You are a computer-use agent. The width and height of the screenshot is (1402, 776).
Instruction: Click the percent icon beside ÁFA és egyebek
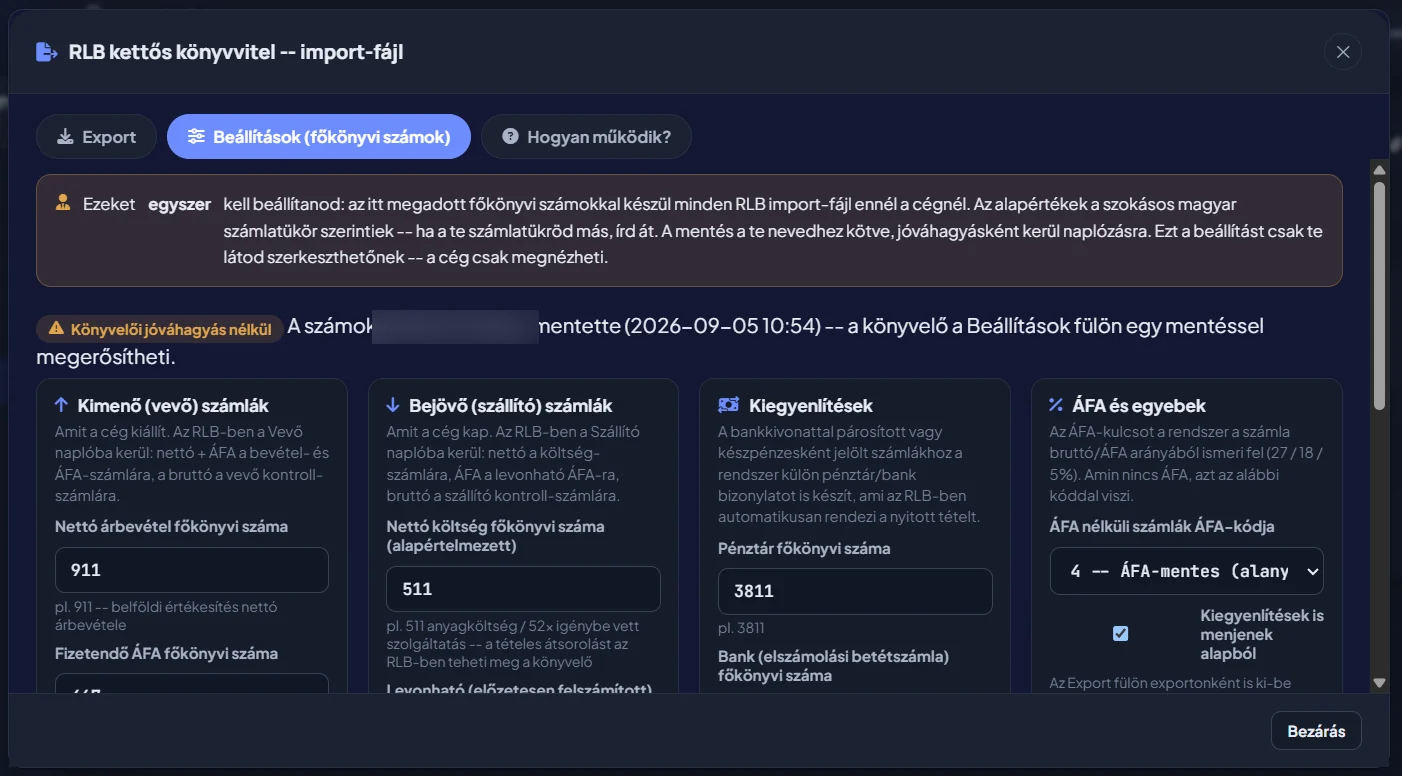click(x=1056, y=405)
